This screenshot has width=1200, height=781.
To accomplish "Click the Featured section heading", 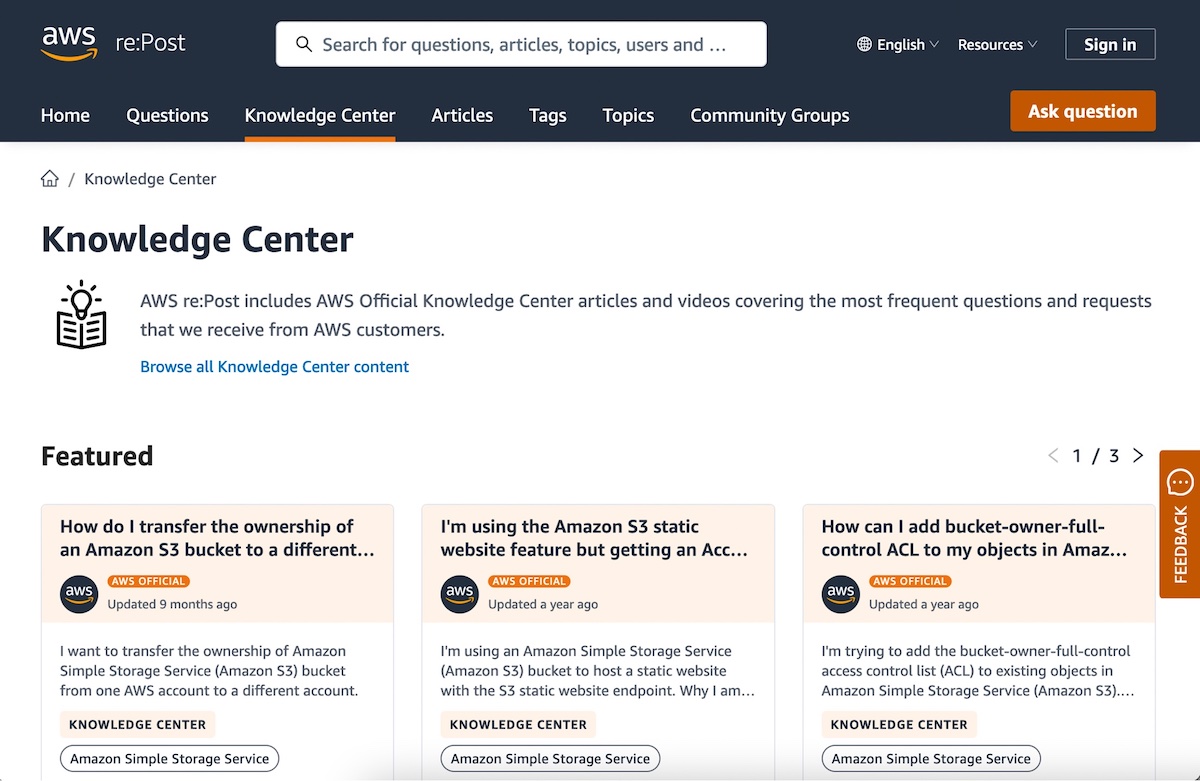I will 97,456.
